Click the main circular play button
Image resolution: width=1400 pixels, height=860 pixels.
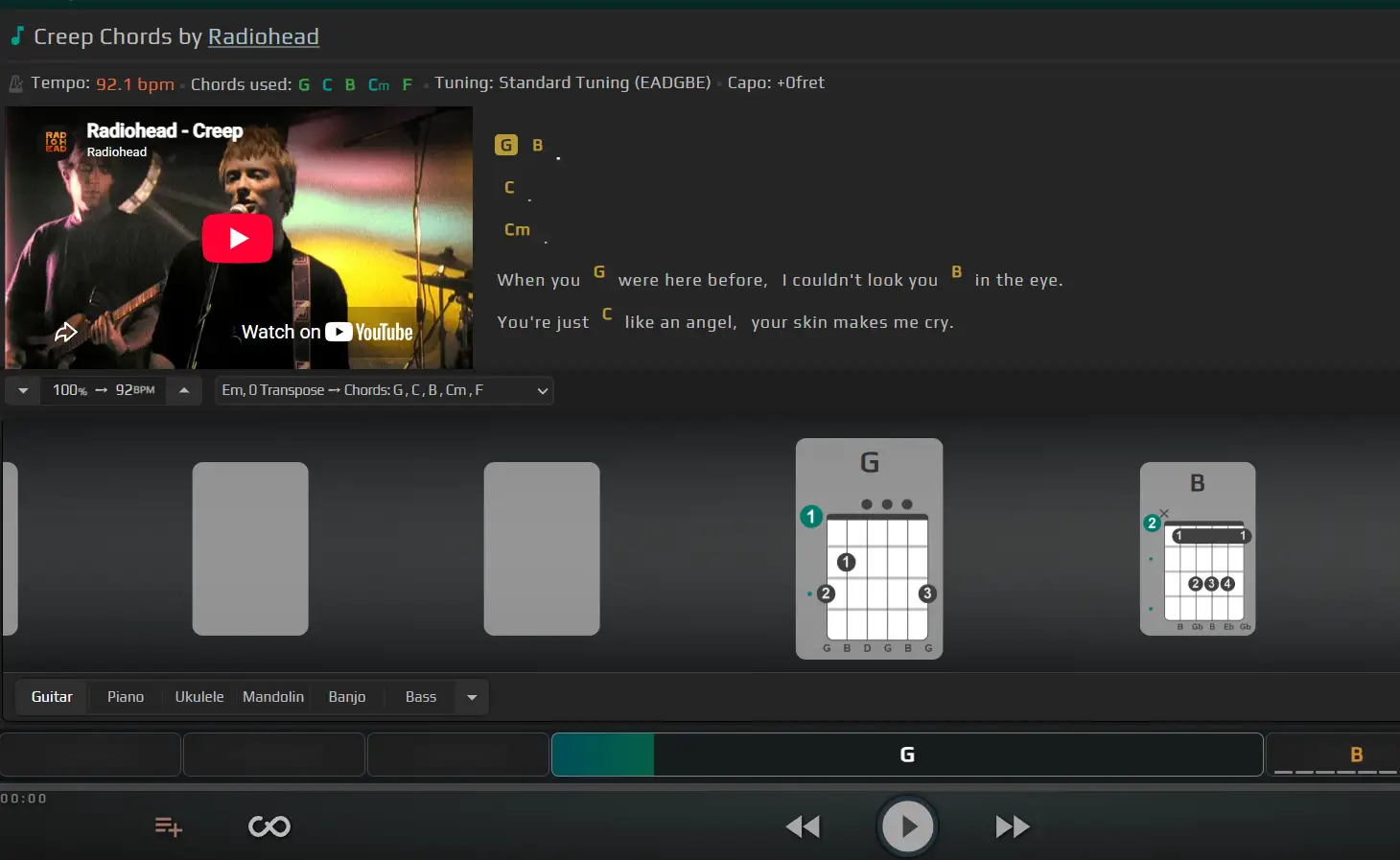click(x=907, y=826)
